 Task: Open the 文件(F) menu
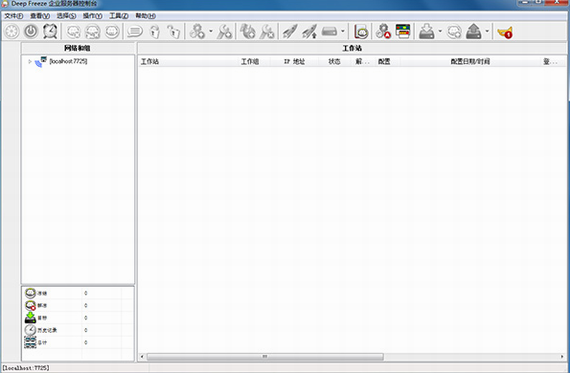pyautogui.click(x=13, y=16)
